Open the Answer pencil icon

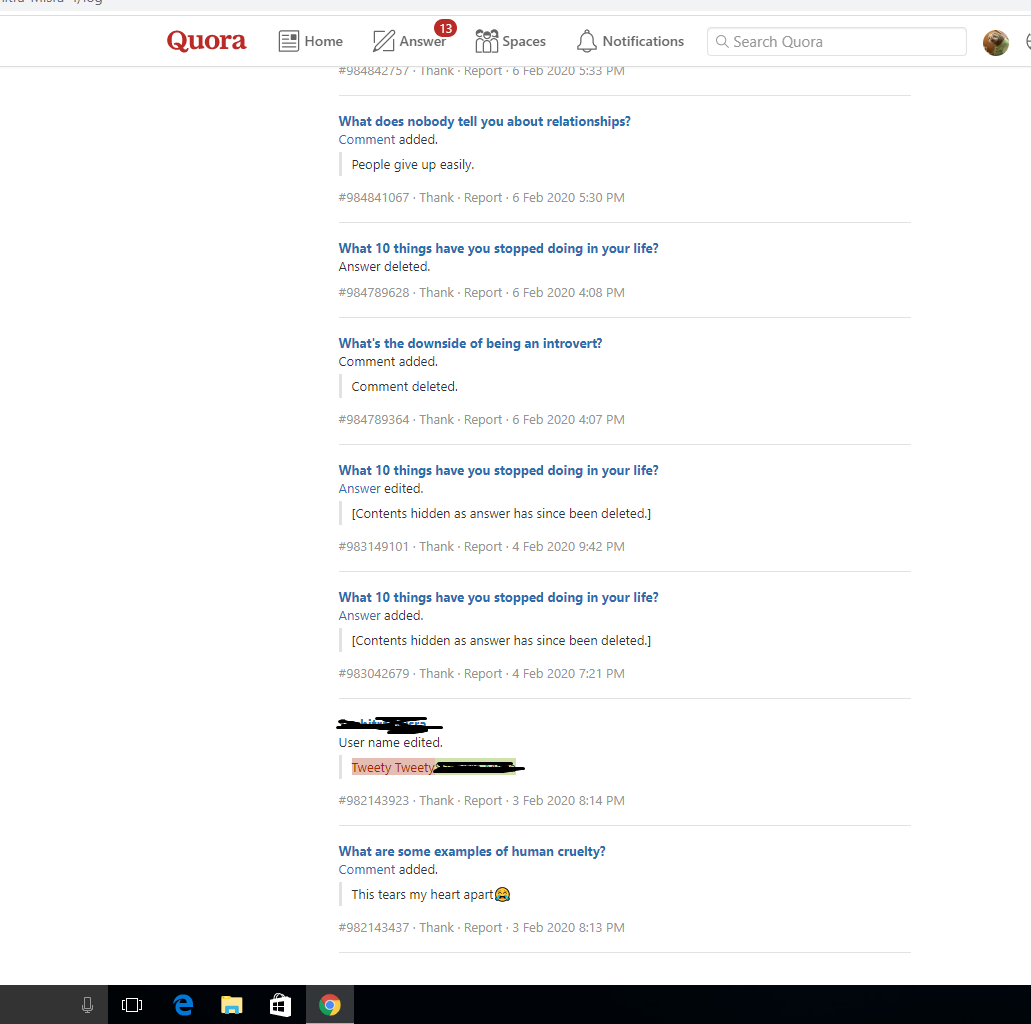pos(384,41)
